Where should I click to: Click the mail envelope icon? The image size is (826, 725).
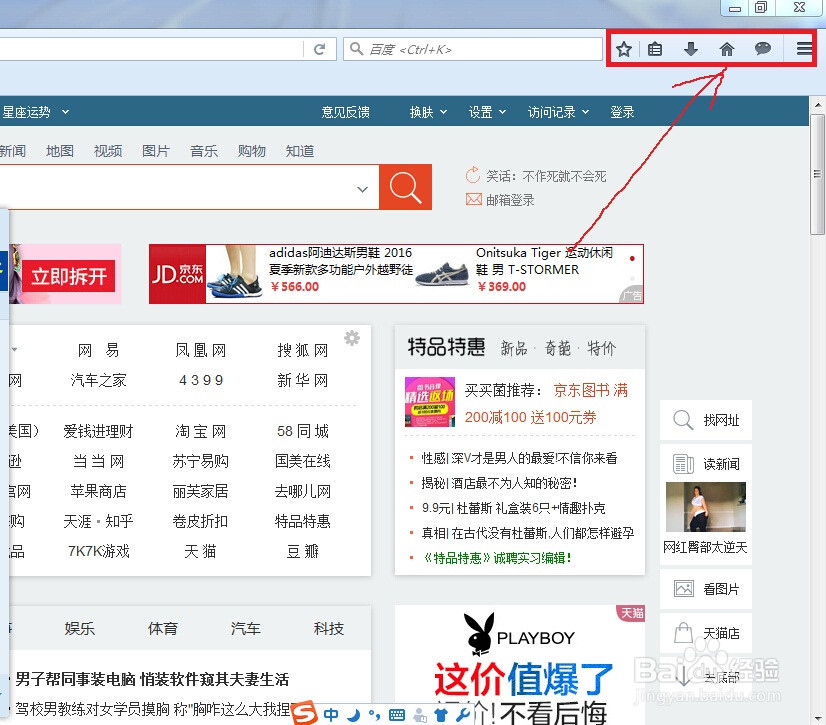point(474,199)
